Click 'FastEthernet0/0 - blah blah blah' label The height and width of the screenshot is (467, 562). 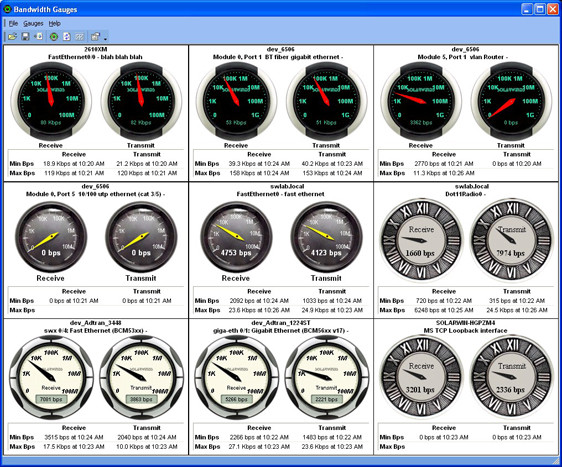[x=95, y=57]
